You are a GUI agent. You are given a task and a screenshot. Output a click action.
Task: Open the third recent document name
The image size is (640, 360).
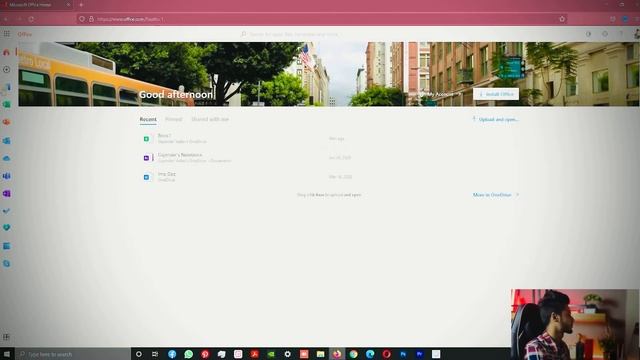pos(167,174)
